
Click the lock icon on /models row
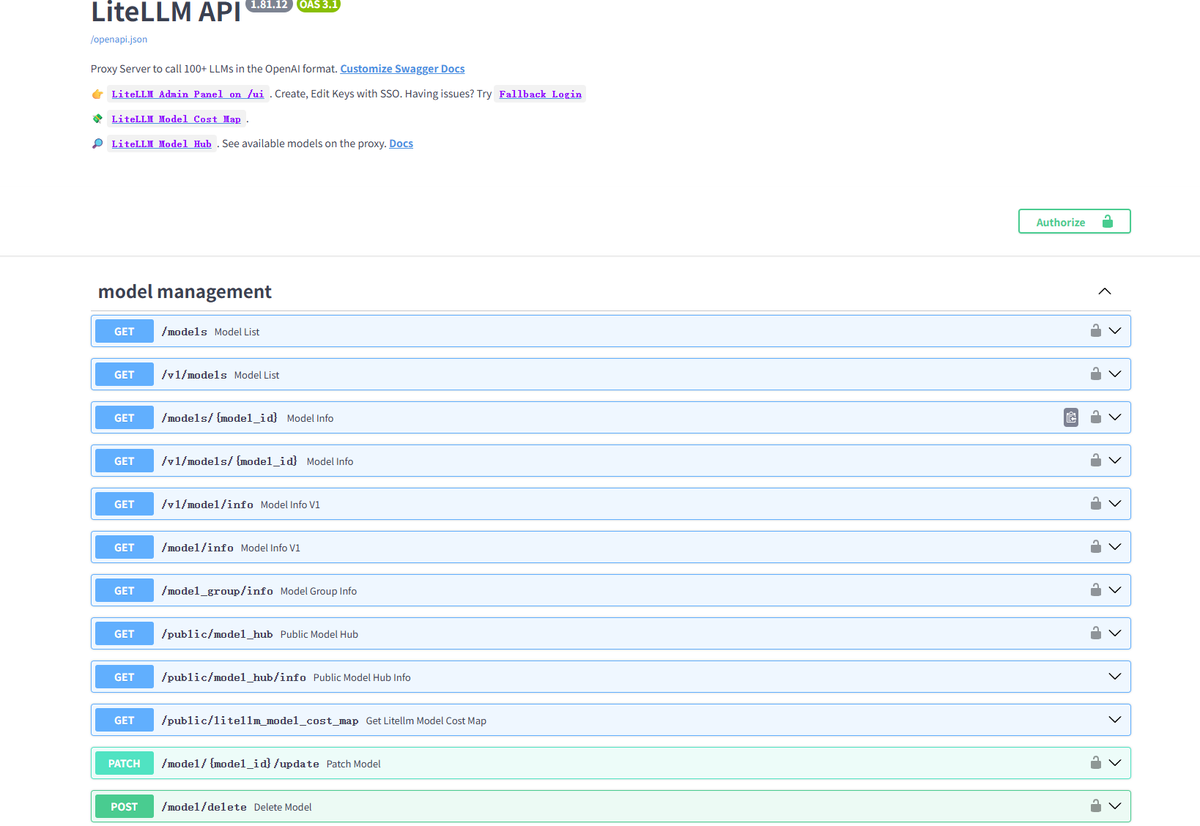1096,331
